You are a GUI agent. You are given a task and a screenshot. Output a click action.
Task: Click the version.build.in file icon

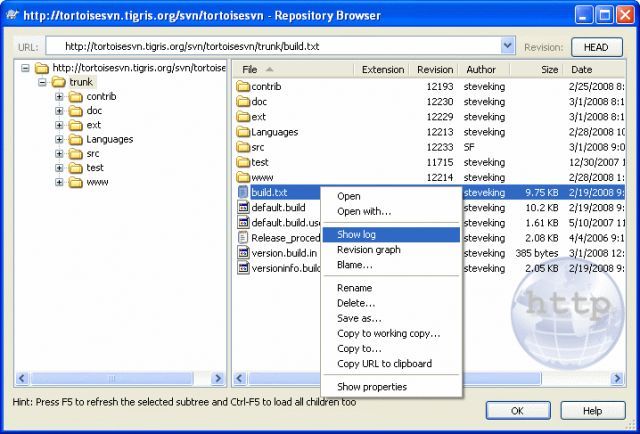point(243,253)
